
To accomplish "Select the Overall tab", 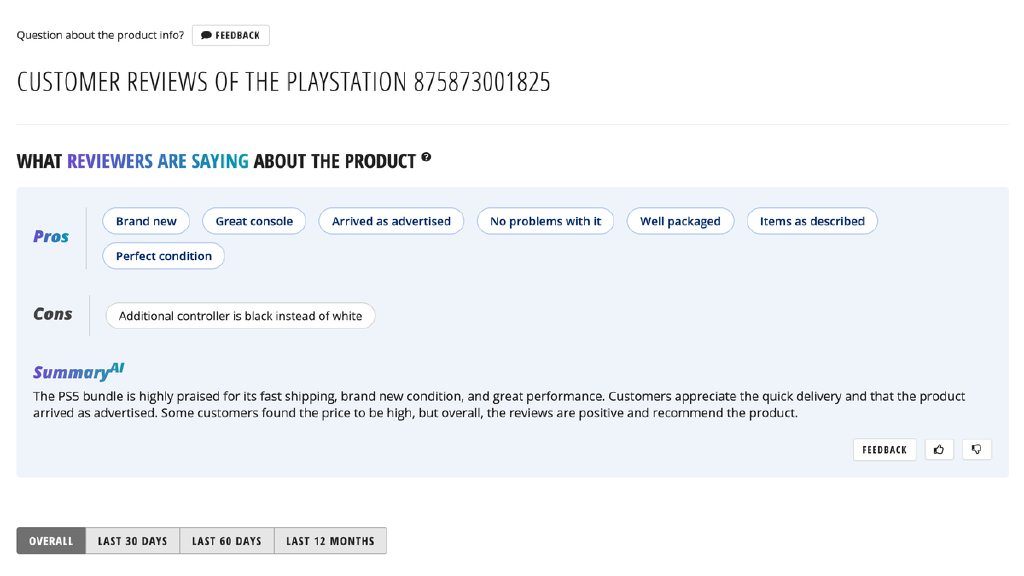I will (x=51, y=541).
